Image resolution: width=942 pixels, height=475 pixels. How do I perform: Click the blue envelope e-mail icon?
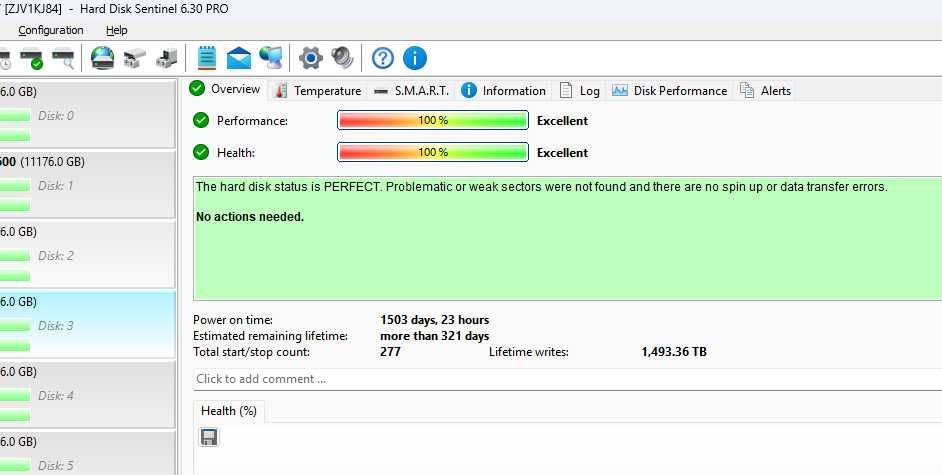(239, 58)
